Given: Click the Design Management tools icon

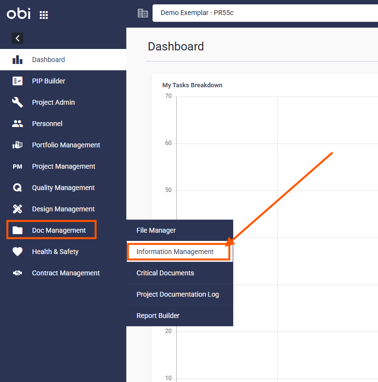Looking at the screenshot, I should coord(17,209).
